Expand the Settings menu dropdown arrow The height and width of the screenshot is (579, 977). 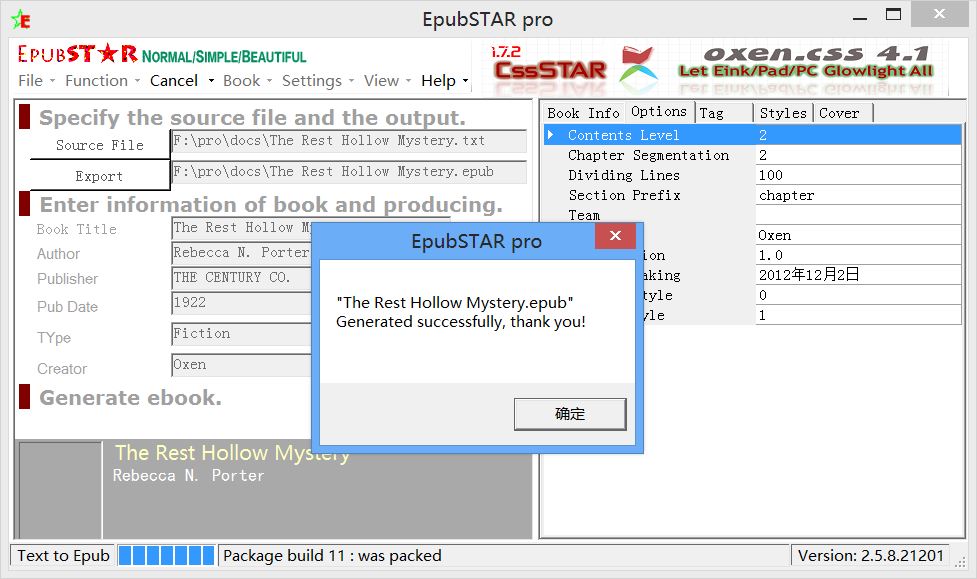click(x=351, y=81)
